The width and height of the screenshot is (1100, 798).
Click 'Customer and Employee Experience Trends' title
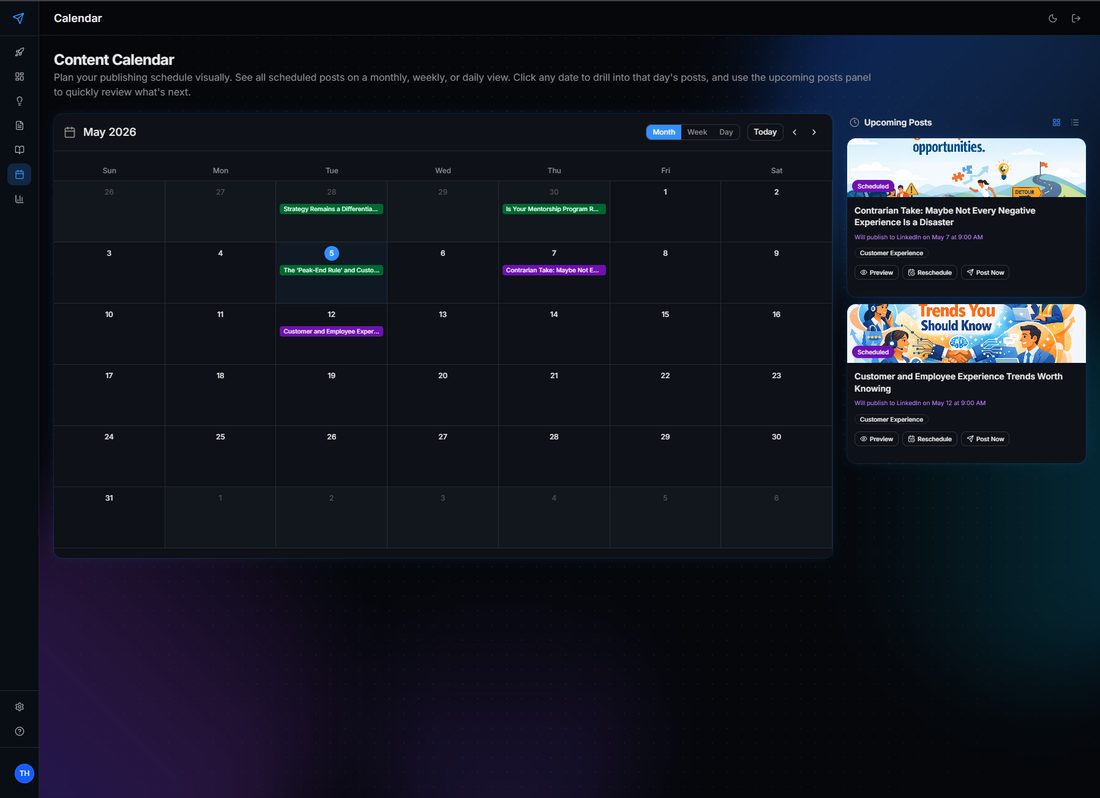click(x=958, y=383)
